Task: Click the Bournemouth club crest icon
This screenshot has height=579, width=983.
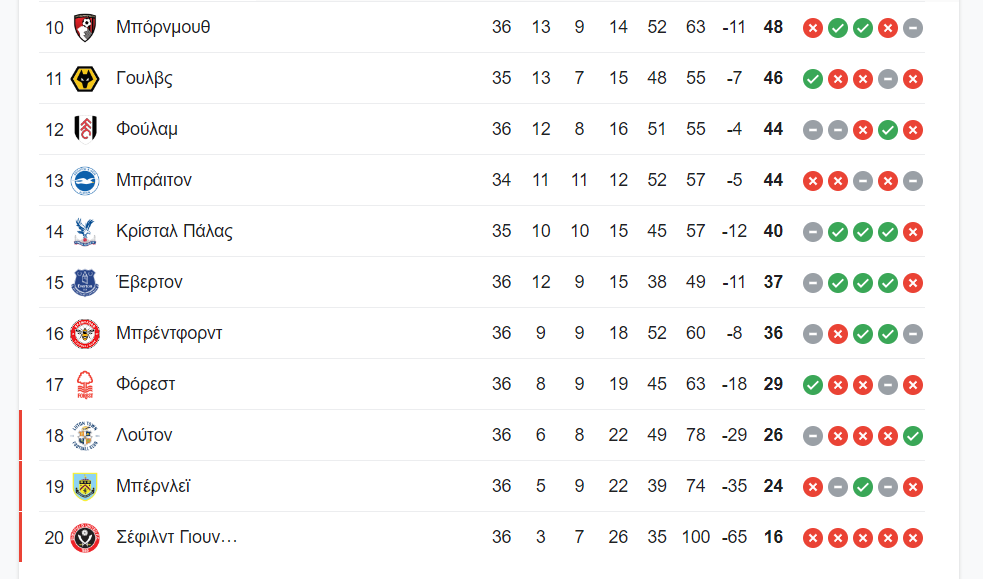Action: point(85,28)
